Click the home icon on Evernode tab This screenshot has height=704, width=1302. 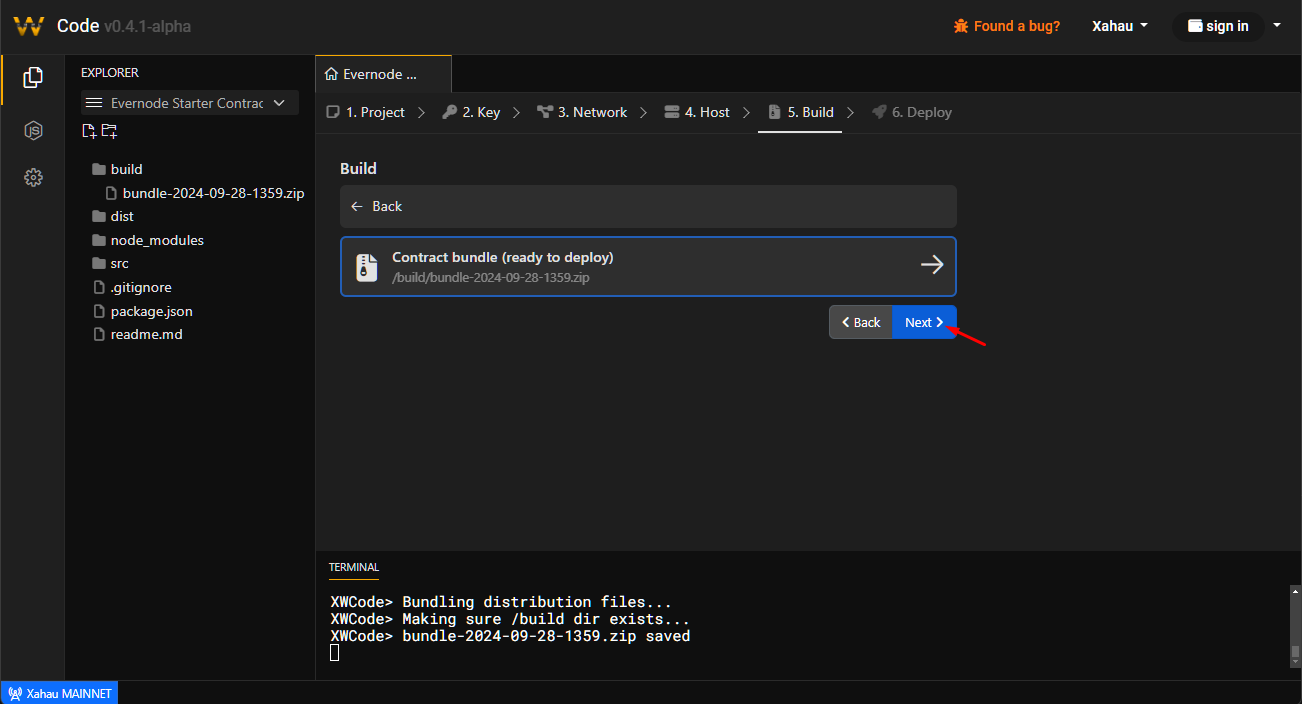coord(332,74)
